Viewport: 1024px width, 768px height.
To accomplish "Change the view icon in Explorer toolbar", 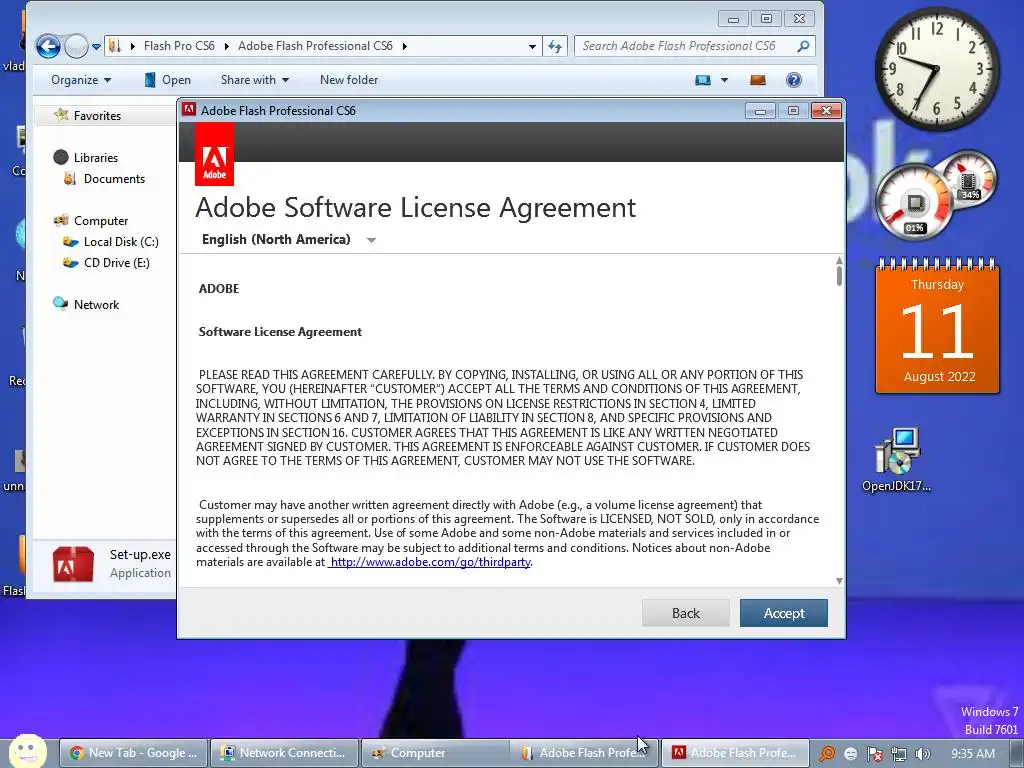I will click(x=703, y=80).
